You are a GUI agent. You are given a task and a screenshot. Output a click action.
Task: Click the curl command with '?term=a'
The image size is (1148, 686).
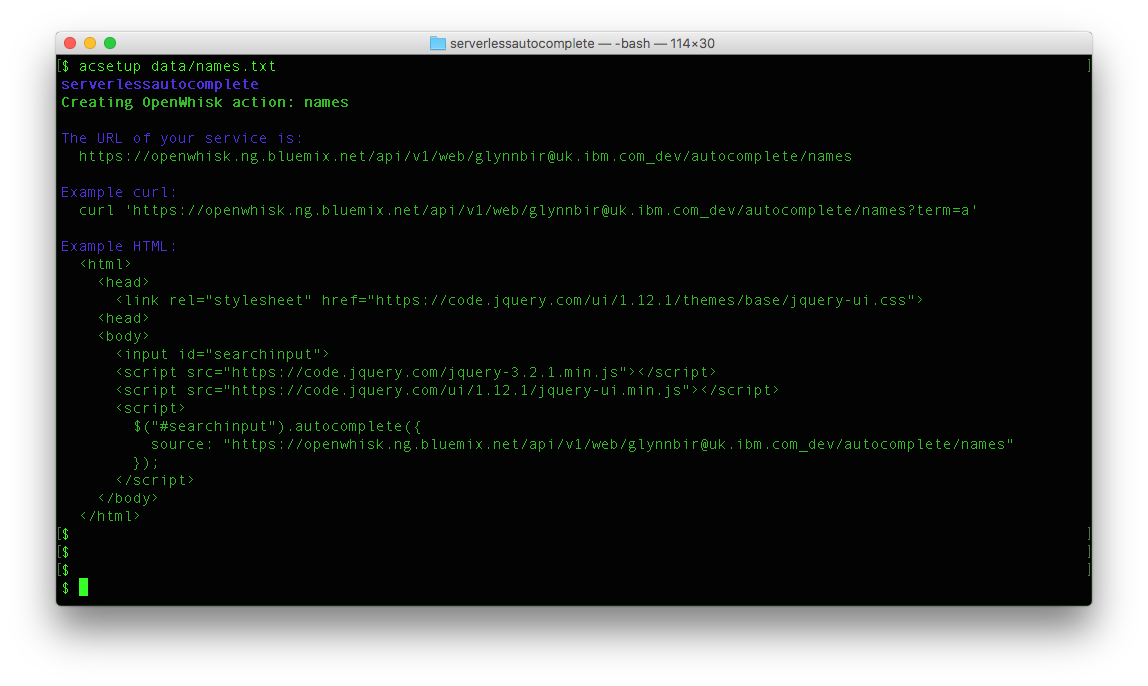[529, 210]
